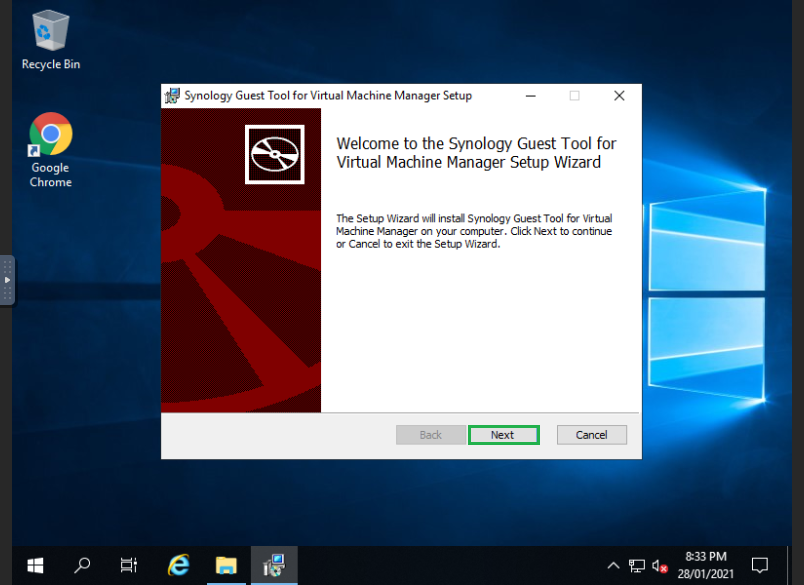Launch Google Chrome from the desktop
Screen dimensions: 804x585
pos(51,150)
